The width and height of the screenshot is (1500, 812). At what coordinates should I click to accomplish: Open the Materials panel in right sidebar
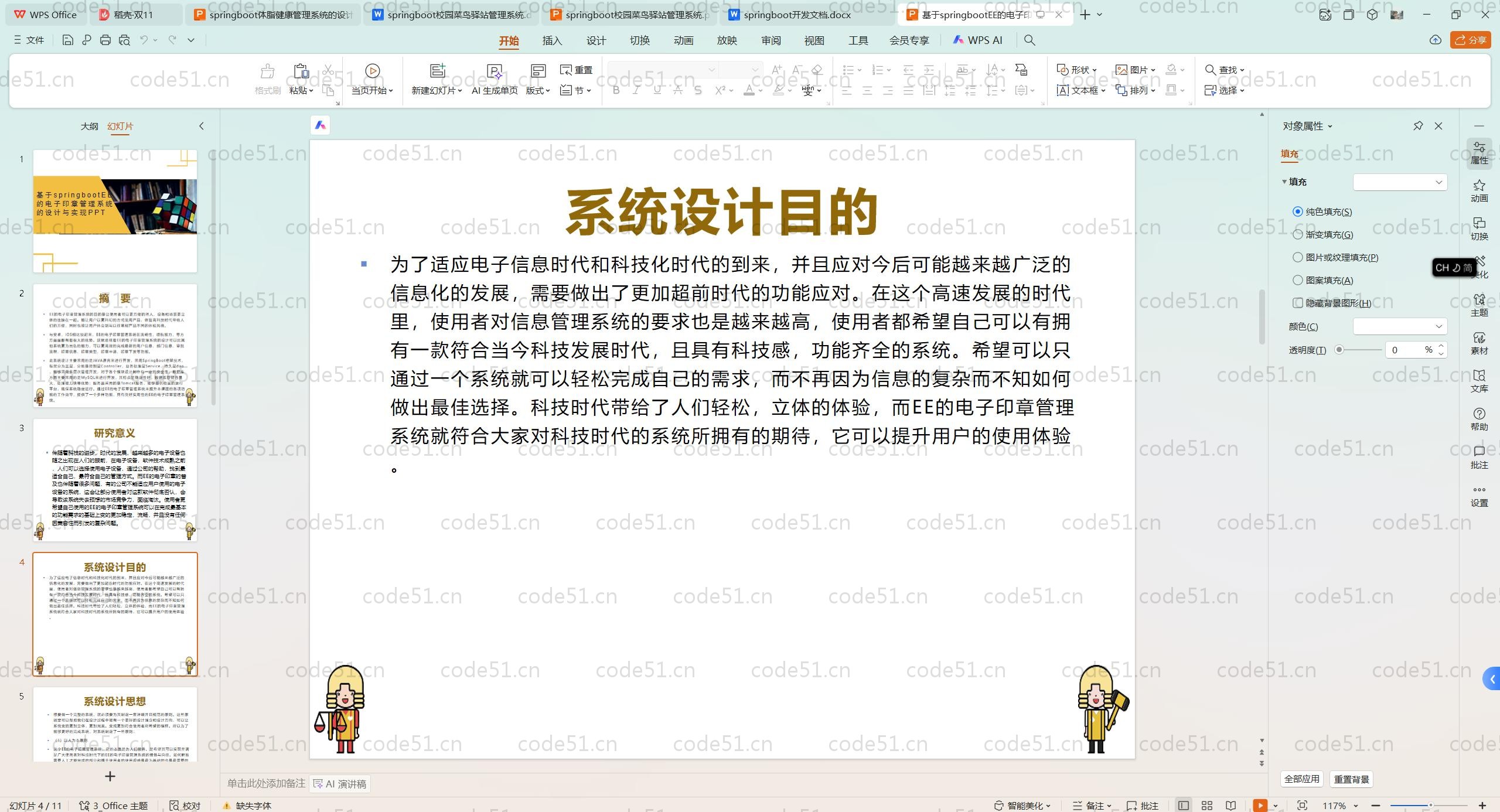coord(1479,343)
